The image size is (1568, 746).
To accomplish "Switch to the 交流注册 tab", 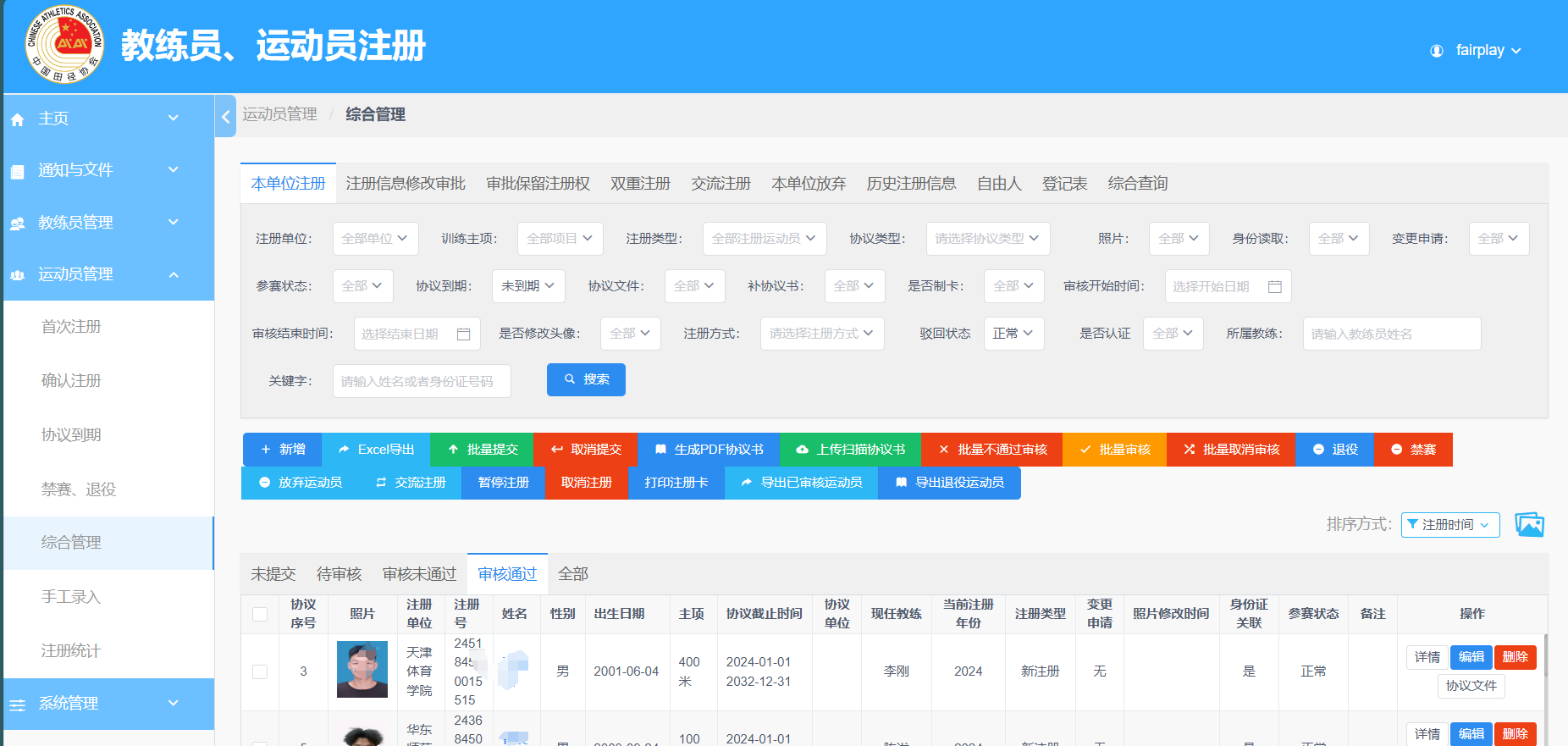I will point(721,184).
